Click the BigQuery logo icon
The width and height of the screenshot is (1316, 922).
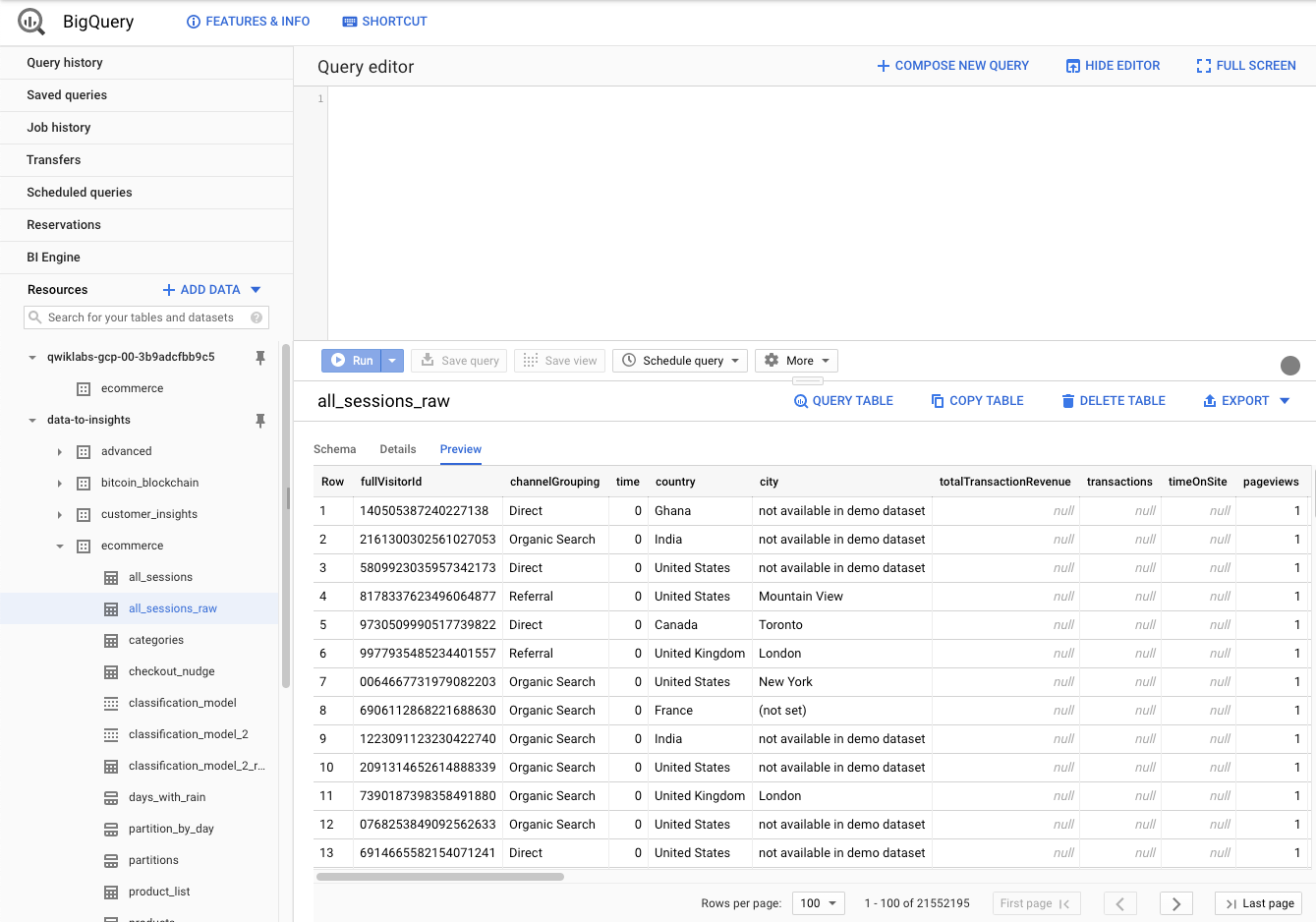(31, 22)
